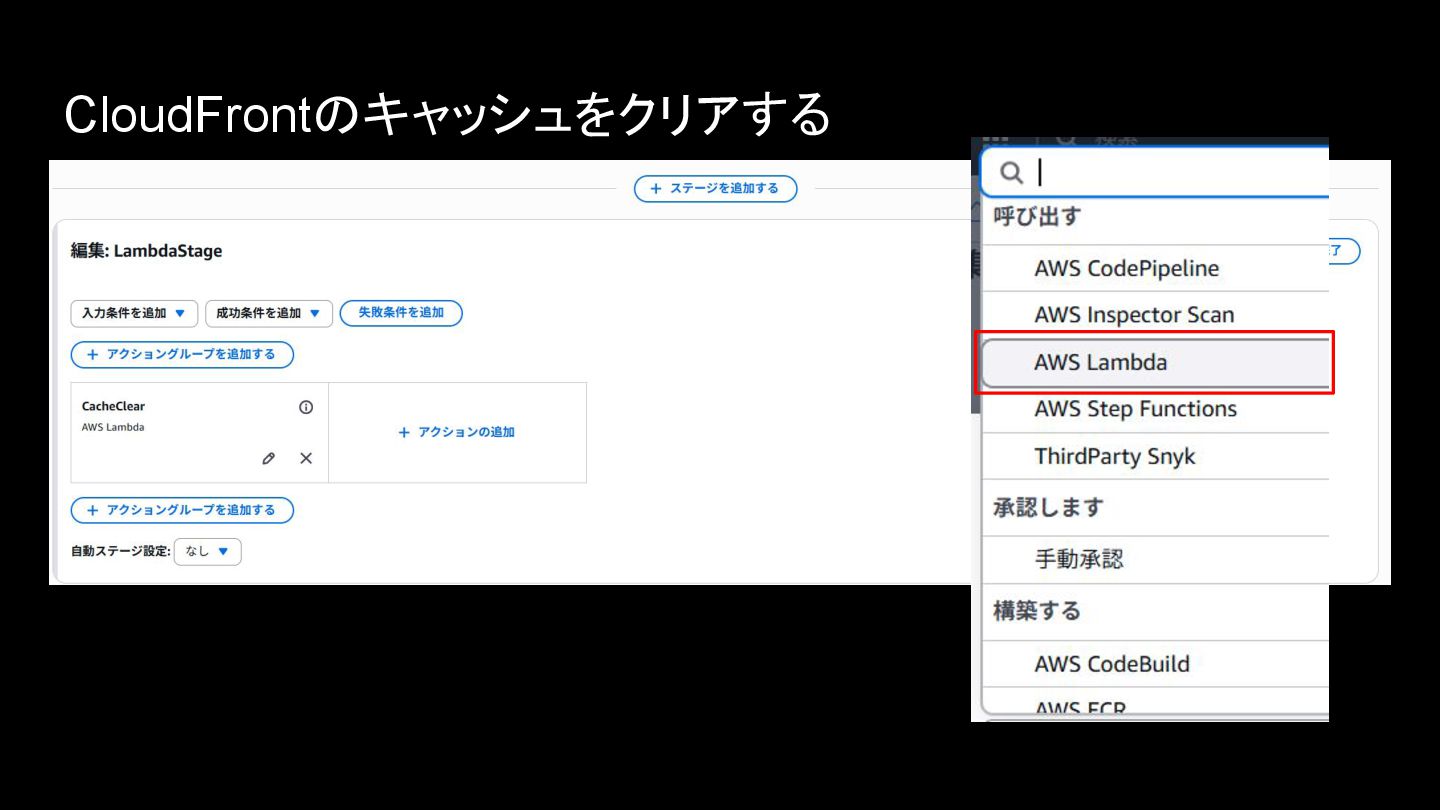The width and height of the screenshot is (1440, 810).
Task: Open the 入力条件を追加 dropdown
Action: click(x=134, y=313)
